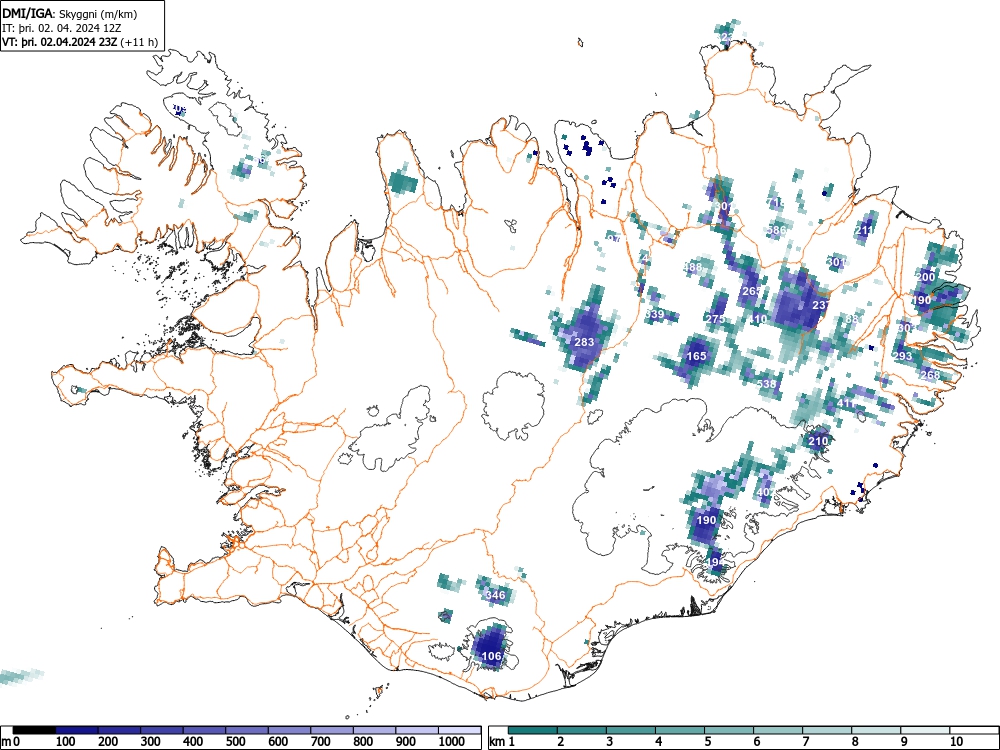
Task: Pick the black 0–100 m legend swatch
Action: pos(34,730)
